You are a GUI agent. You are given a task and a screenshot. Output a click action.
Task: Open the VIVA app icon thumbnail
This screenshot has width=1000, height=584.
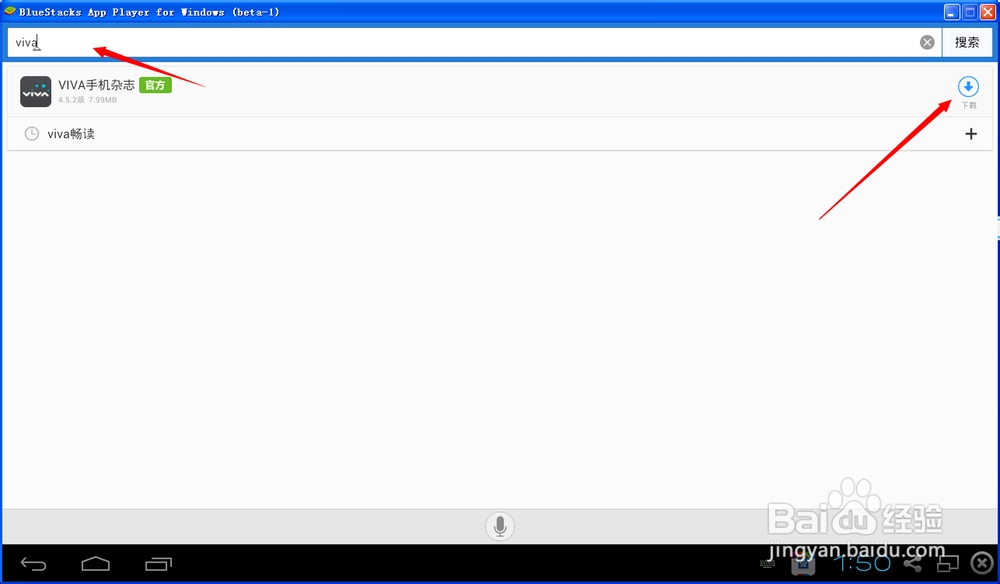pyautogui.click(x=36, y=92)
